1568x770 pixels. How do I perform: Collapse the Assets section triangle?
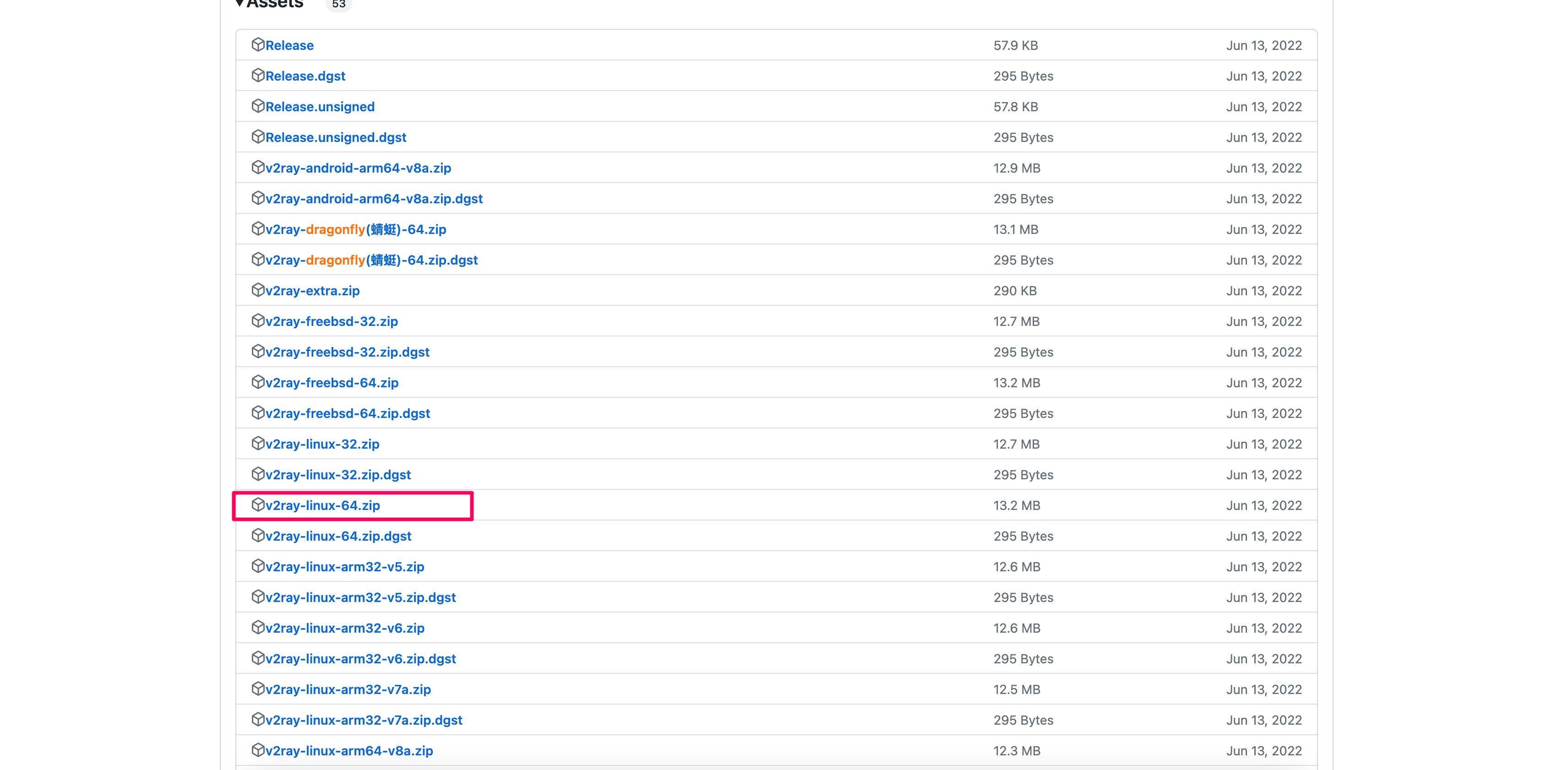pyautogui.click(x=239, y=4)
